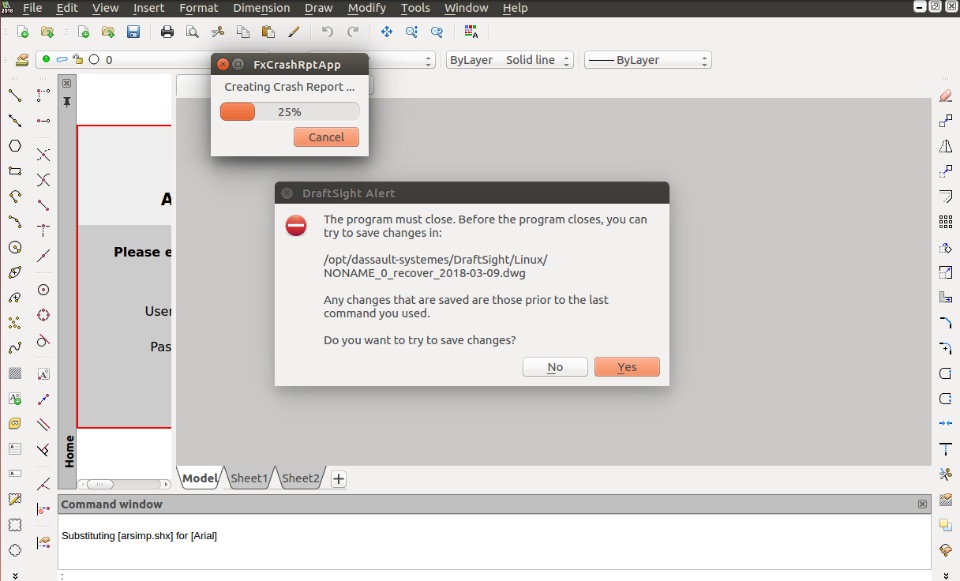The height and width of the screenshot is (581, 960).
Task: Cancel the crash report creation
Action: point(326,137)
